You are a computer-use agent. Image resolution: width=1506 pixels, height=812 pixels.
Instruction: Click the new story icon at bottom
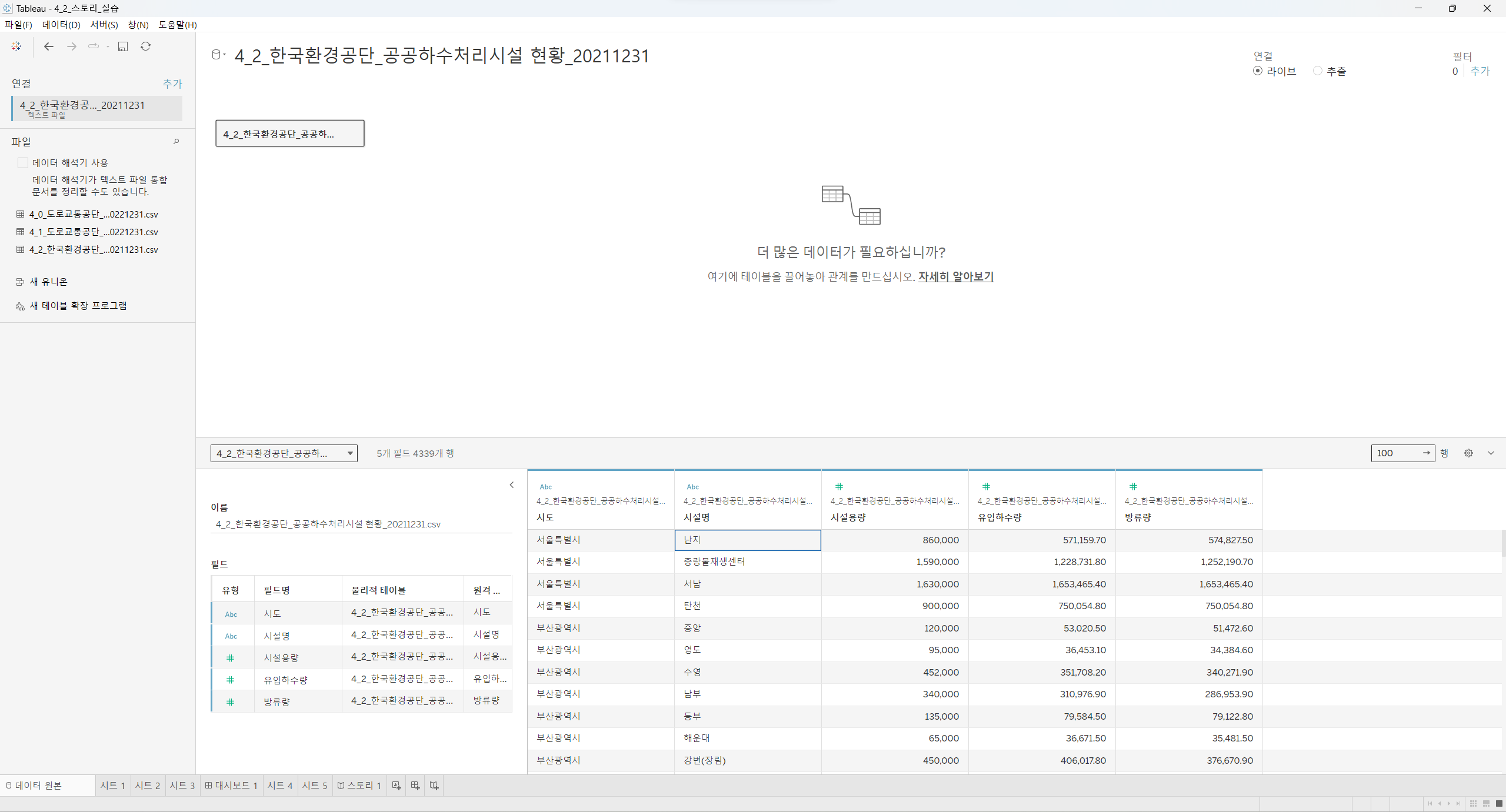(434, 786)
